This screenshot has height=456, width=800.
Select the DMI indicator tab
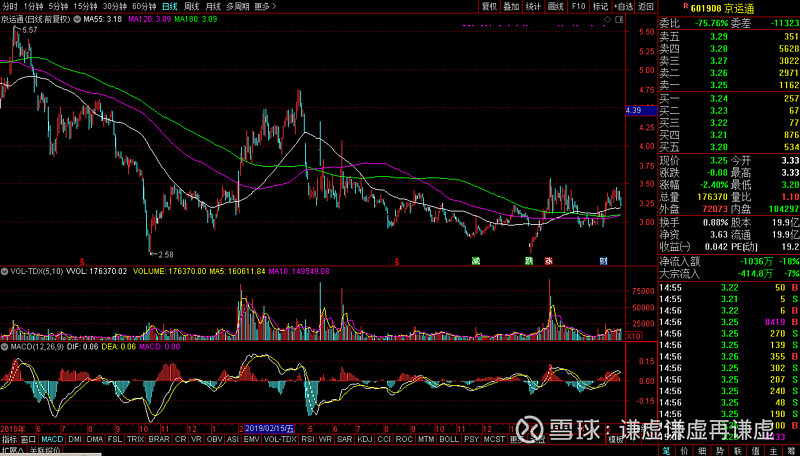75,439
